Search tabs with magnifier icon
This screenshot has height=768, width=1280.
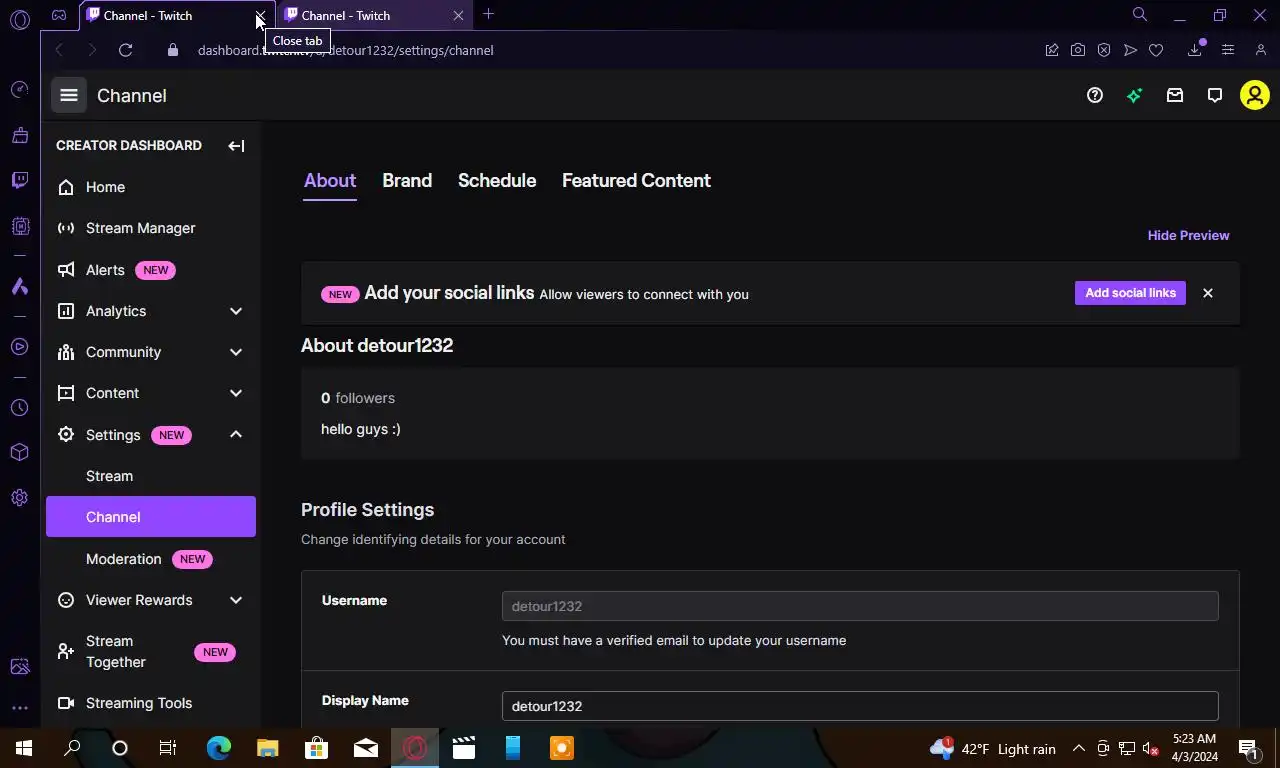click(x=1139, y=14)
